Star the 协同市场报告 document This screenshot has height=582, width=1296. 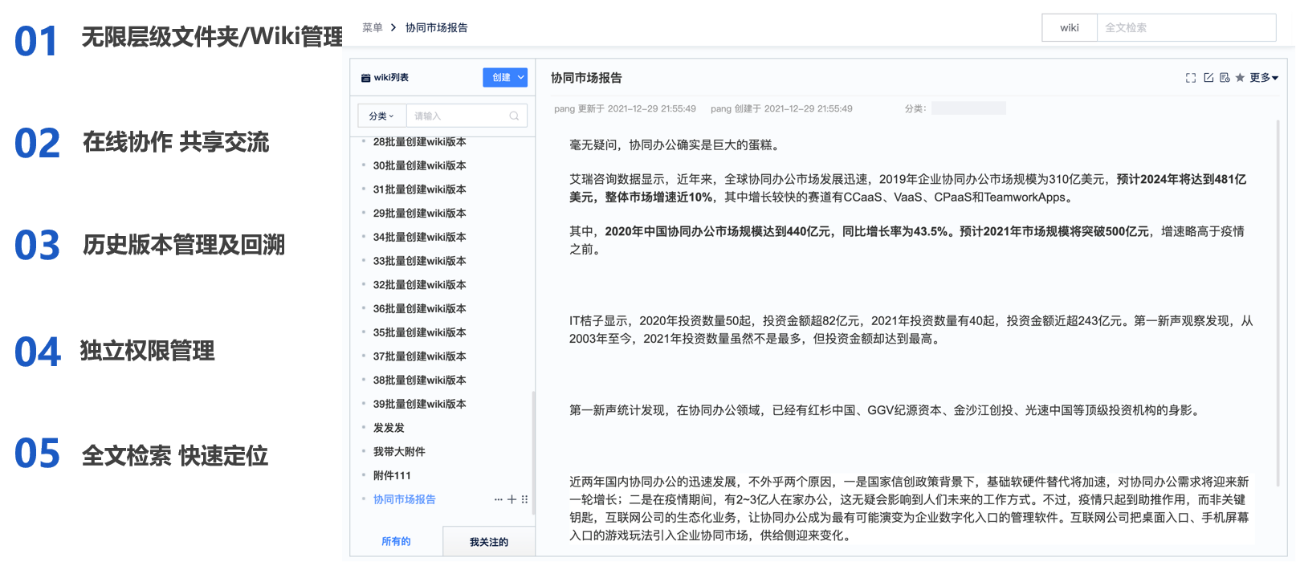[x=1241, y=77]
